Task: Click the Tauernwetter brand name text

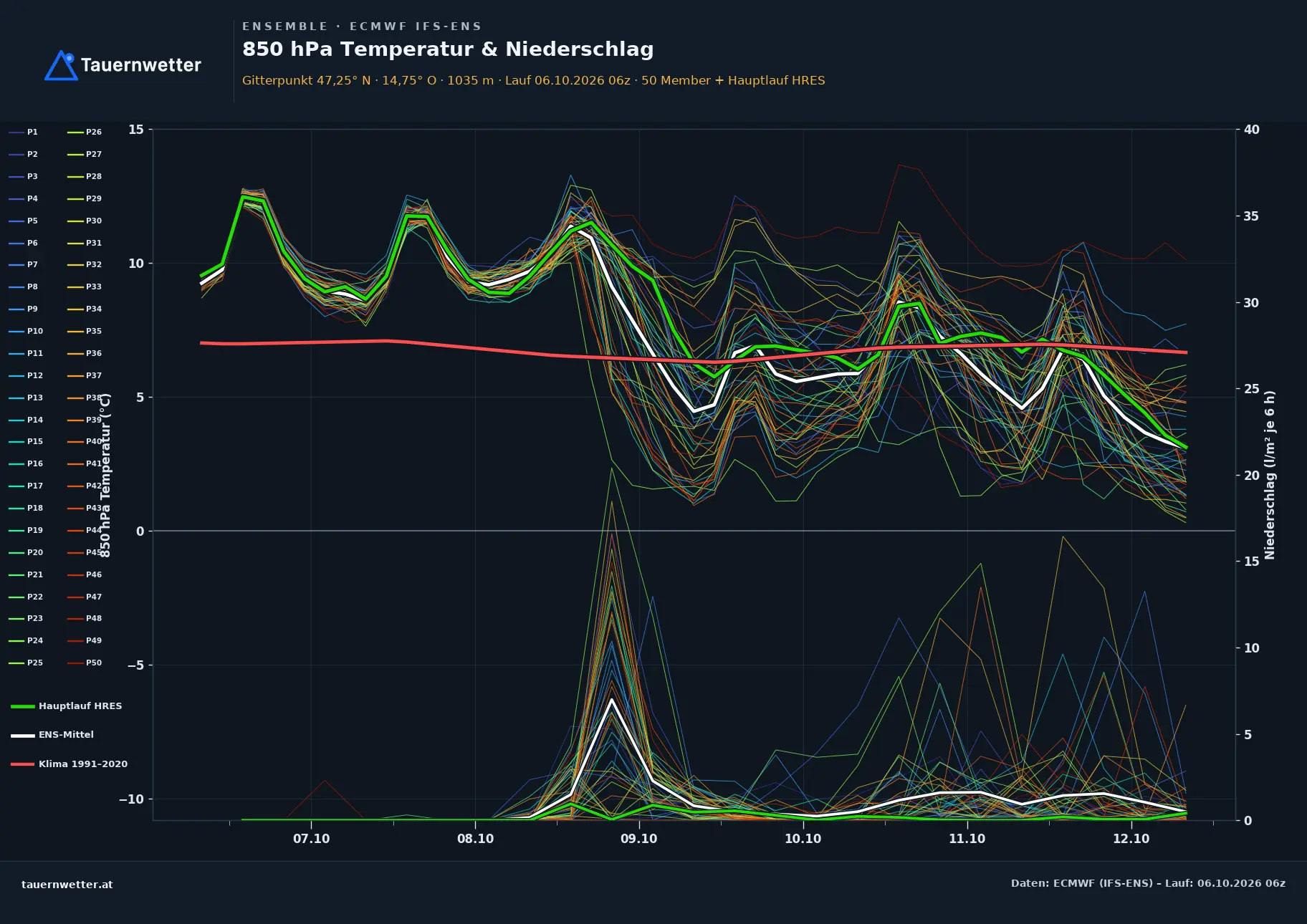Action: point(140,65)
